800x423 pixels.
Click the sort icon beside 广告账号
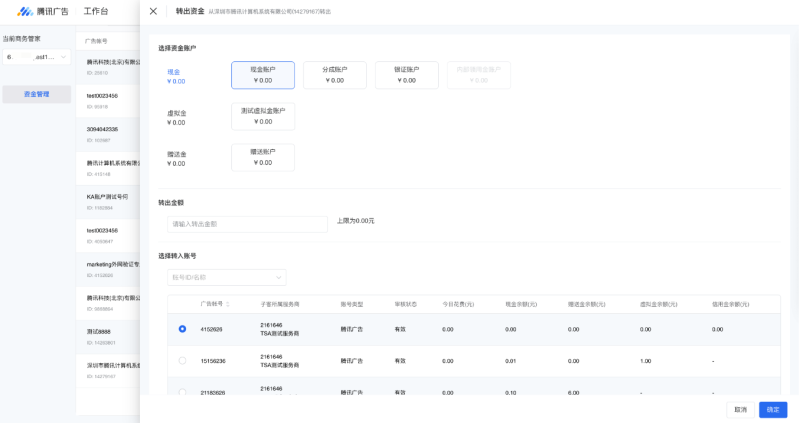point(228,304)
